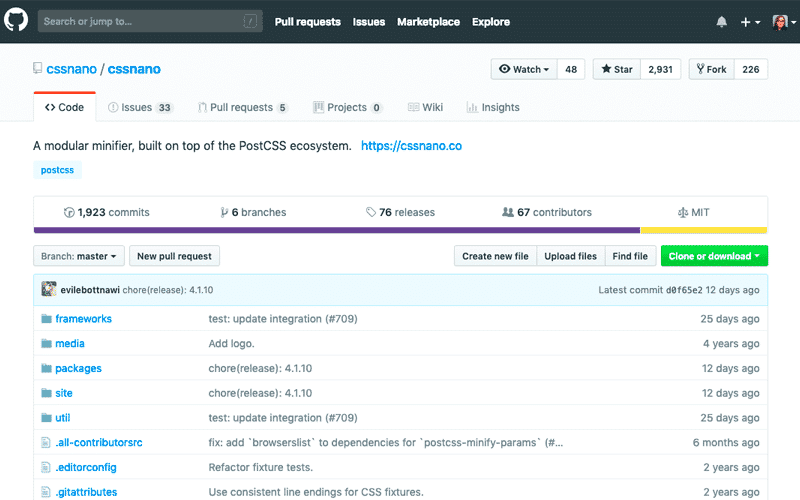Screen dimensions: 800x500
Task: Click the 76 releases tag icon
Action: pos(371,212)
